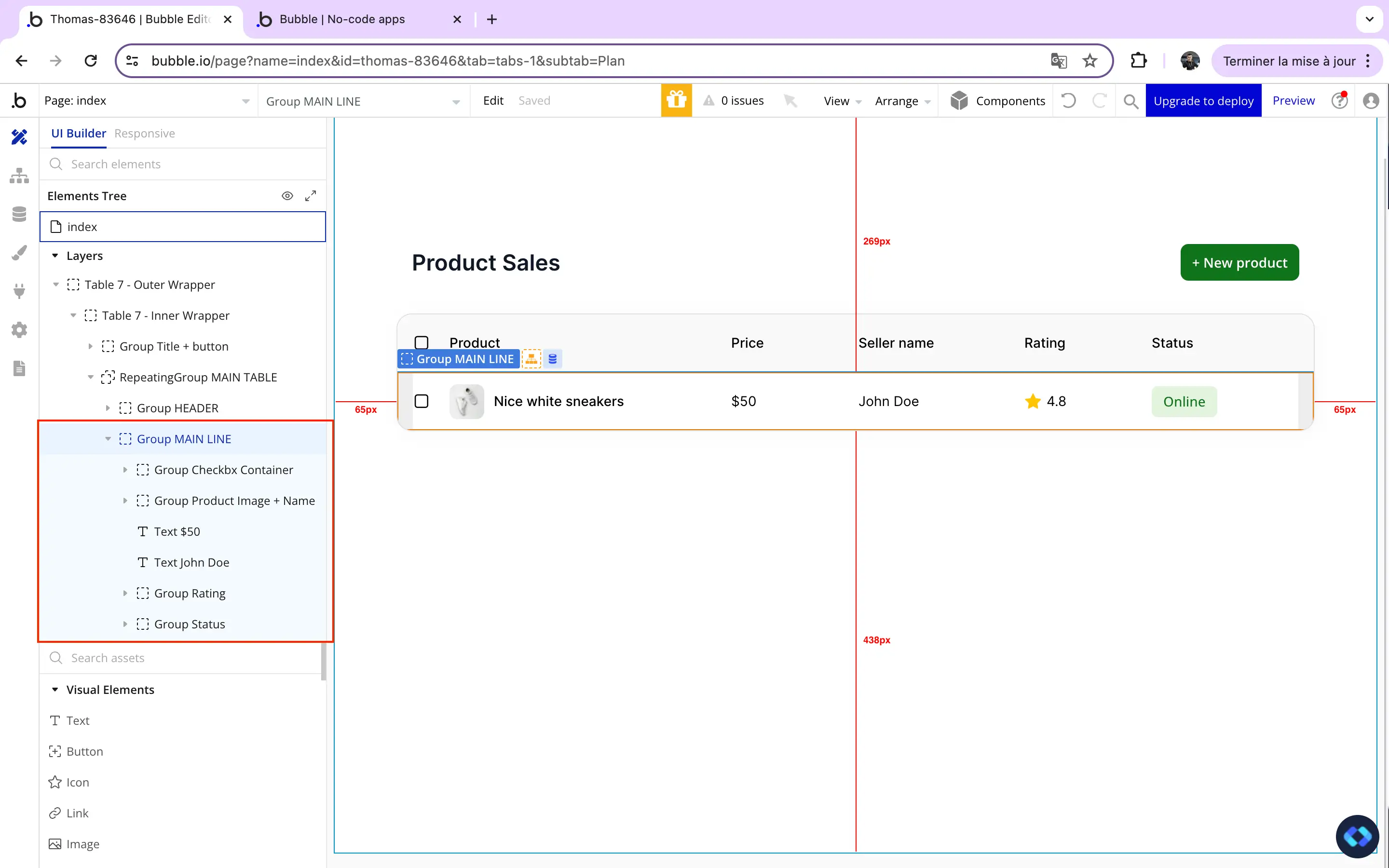Collapse the Visual Elements section
This screenshot has width=1389, height=868.
55,690
